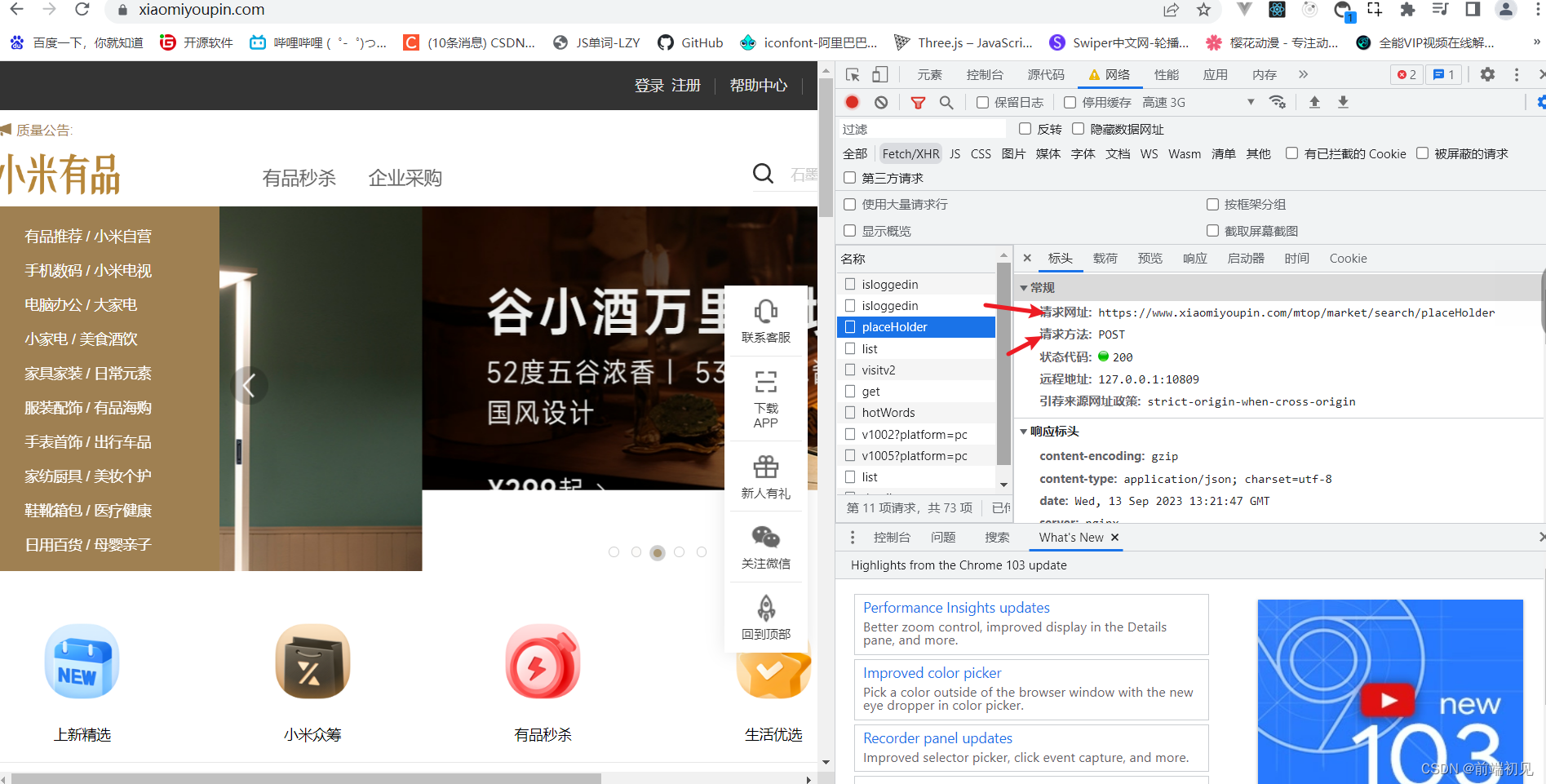Enable 截取屏幕截图 option
This screenshot has height=784, width=1546.
tap(1213, 231)
